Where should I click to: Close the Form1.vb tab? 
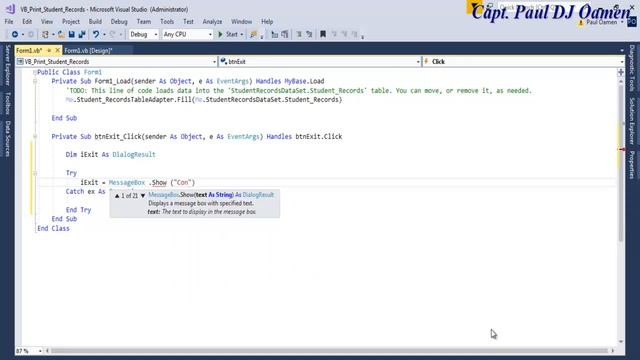[57, 50]
